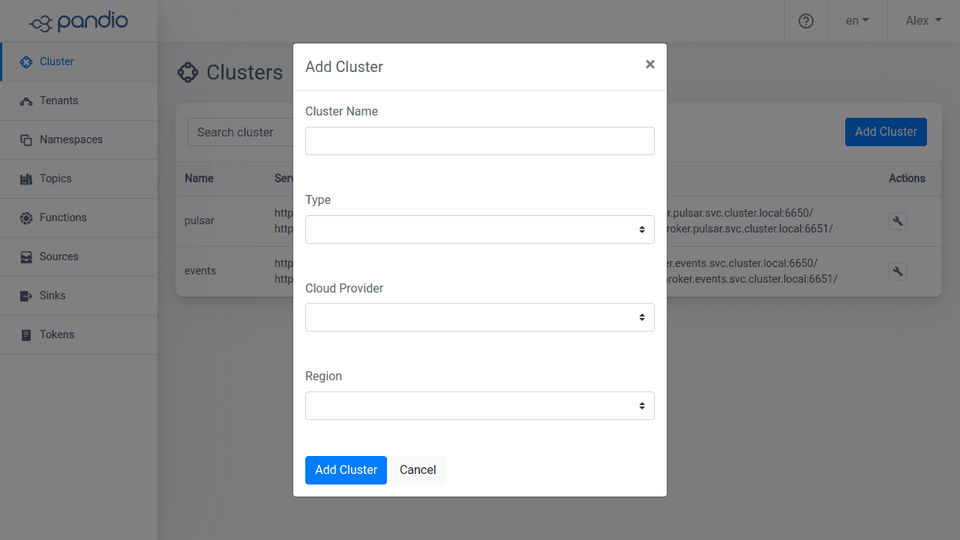Go to Tokens menu item
The height and width of the screenshot is (540, 960).
point(79,335)
